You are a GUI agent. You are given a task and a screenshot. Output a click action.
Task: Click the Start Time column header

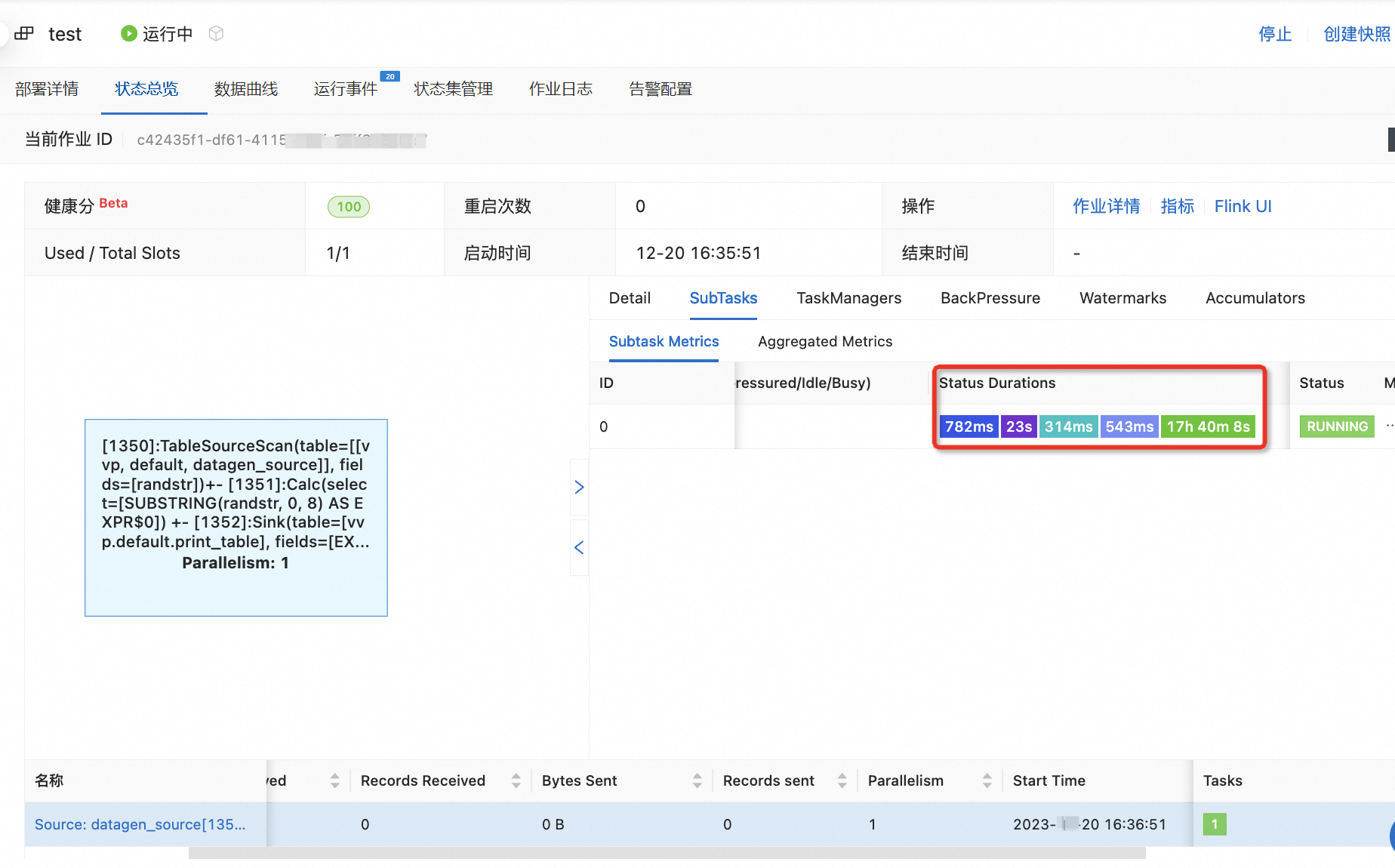tap(1049, 780)
